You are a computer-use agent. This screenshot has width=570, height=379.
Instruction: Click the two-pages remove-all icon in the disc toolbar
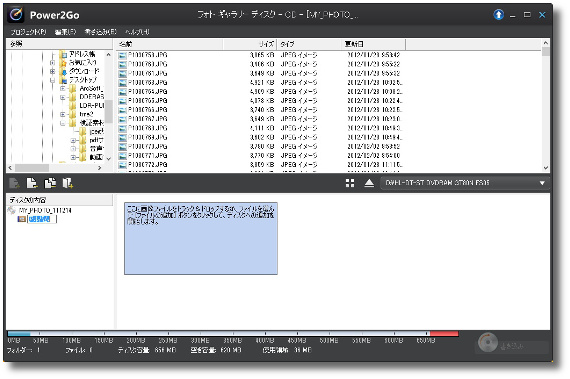[50, 183]
